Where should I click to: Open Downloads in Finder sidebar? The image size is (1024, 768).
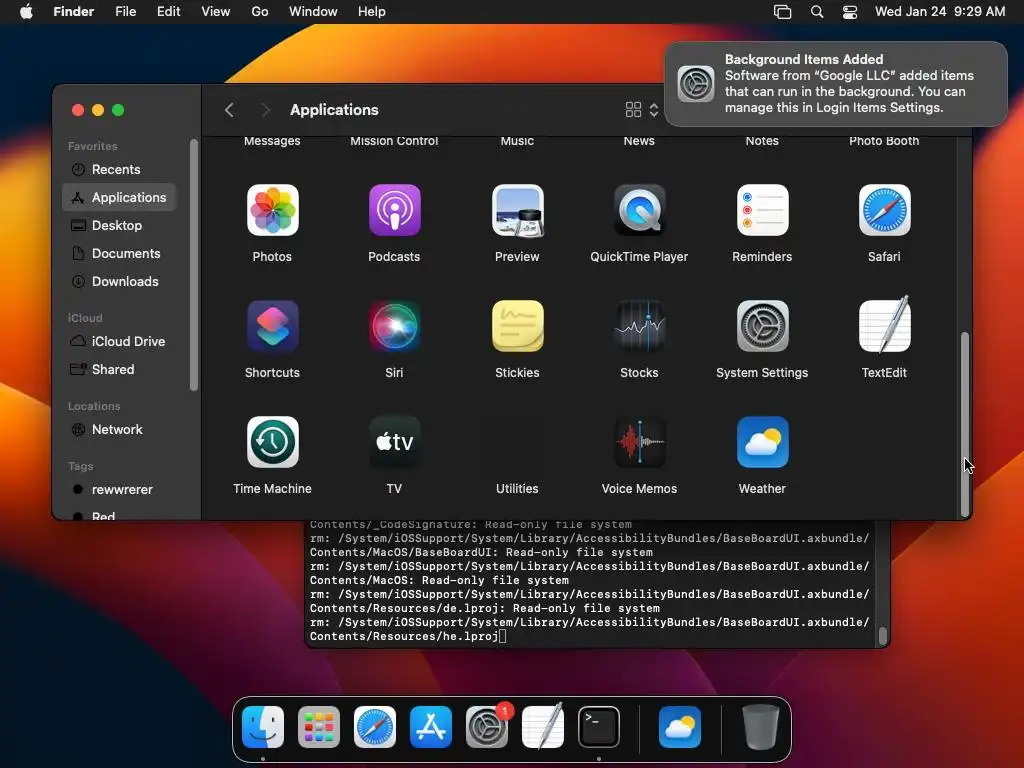[x=119, y=281]
